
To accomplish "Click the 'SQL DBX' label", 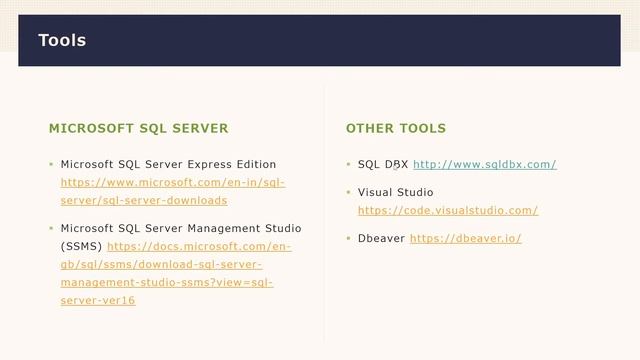I will point(383,164).
